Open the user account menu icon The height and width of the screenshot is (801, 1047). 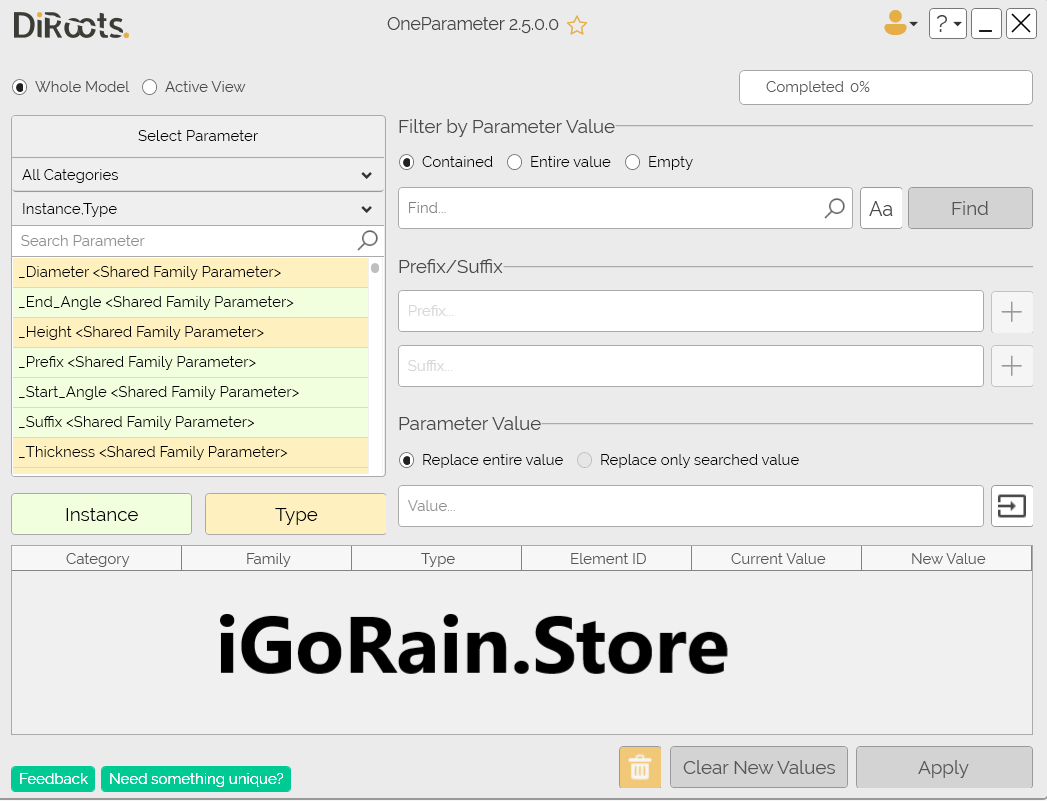point(899,24)
